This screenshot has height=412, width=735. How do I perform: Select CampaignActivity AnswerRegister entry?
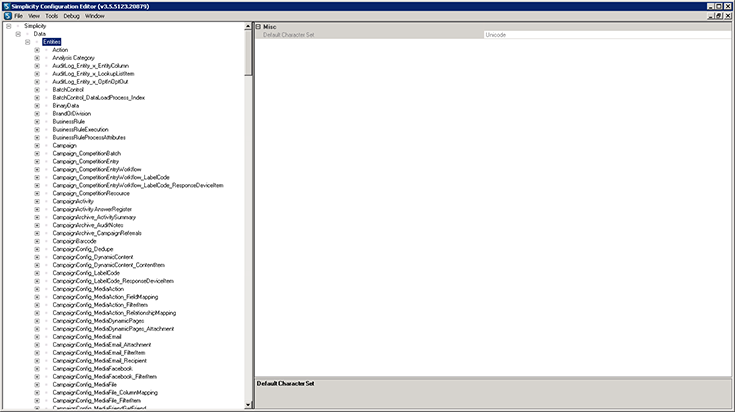[92, 209]
